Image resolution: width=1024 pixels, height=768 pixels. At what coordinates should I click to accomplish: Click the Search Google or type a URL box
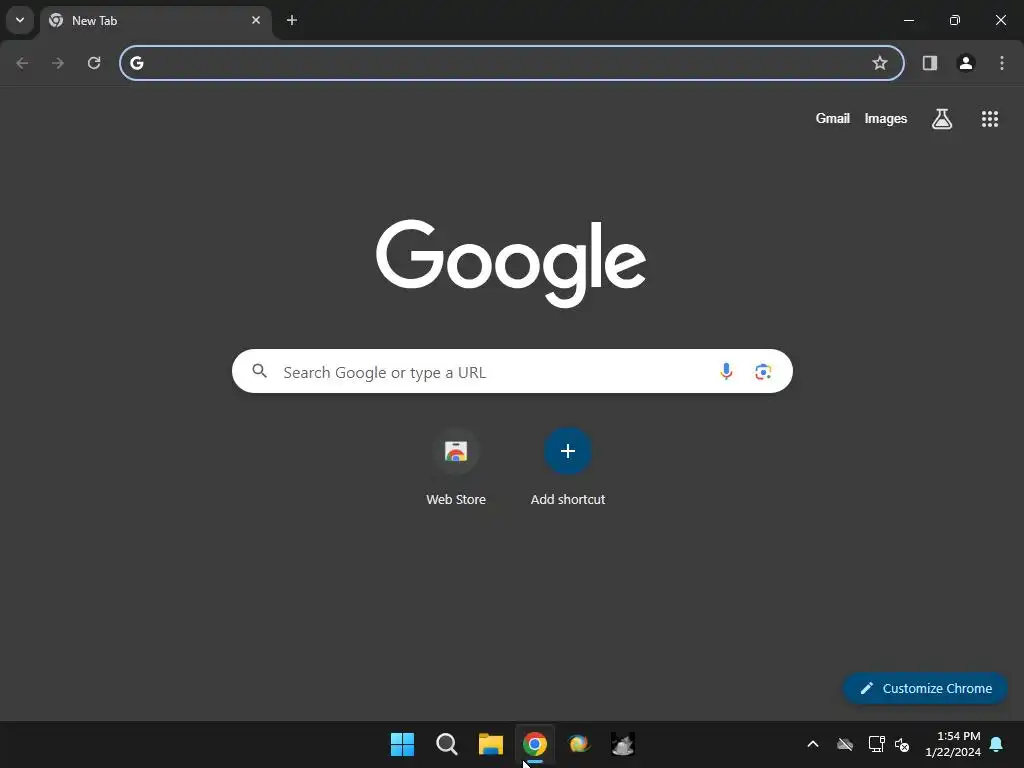point(512,371)
